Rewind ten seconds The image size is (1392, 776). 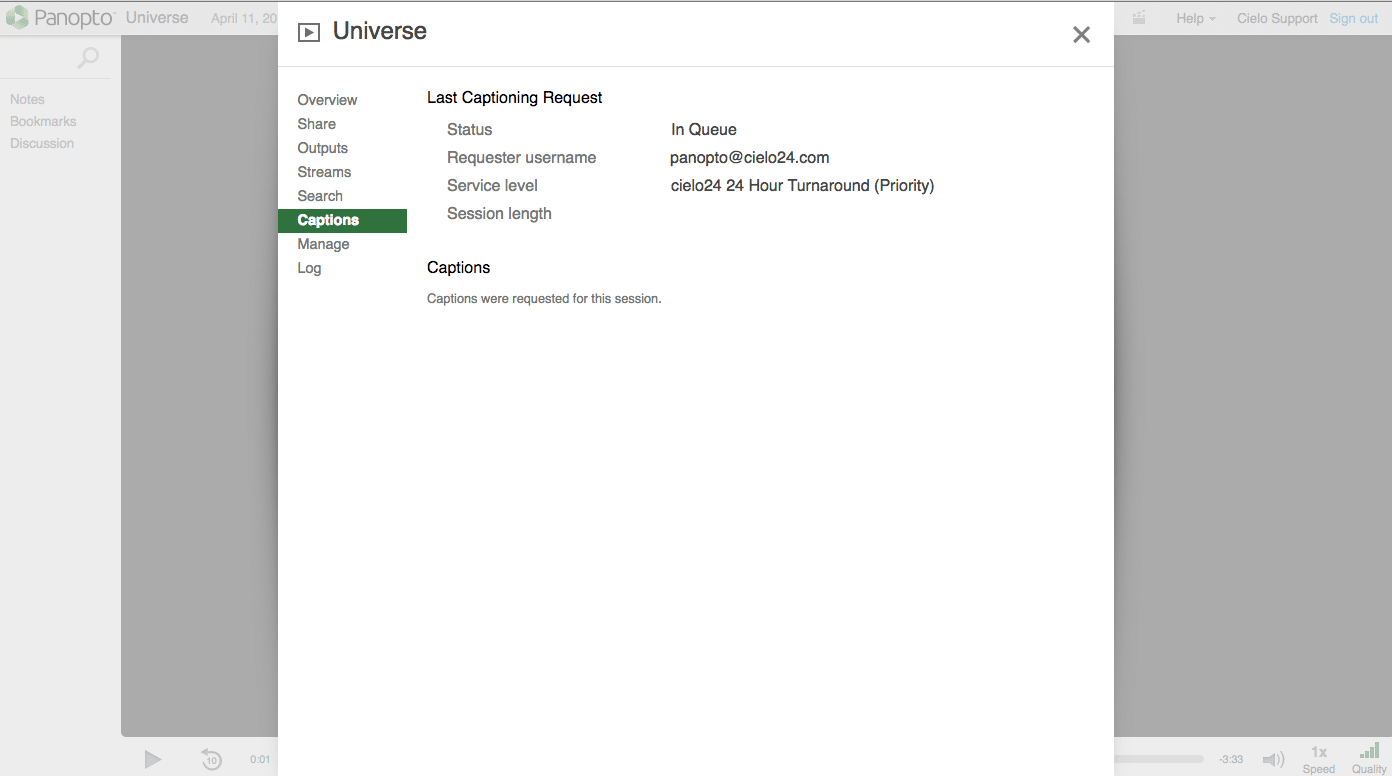point(211,759)
